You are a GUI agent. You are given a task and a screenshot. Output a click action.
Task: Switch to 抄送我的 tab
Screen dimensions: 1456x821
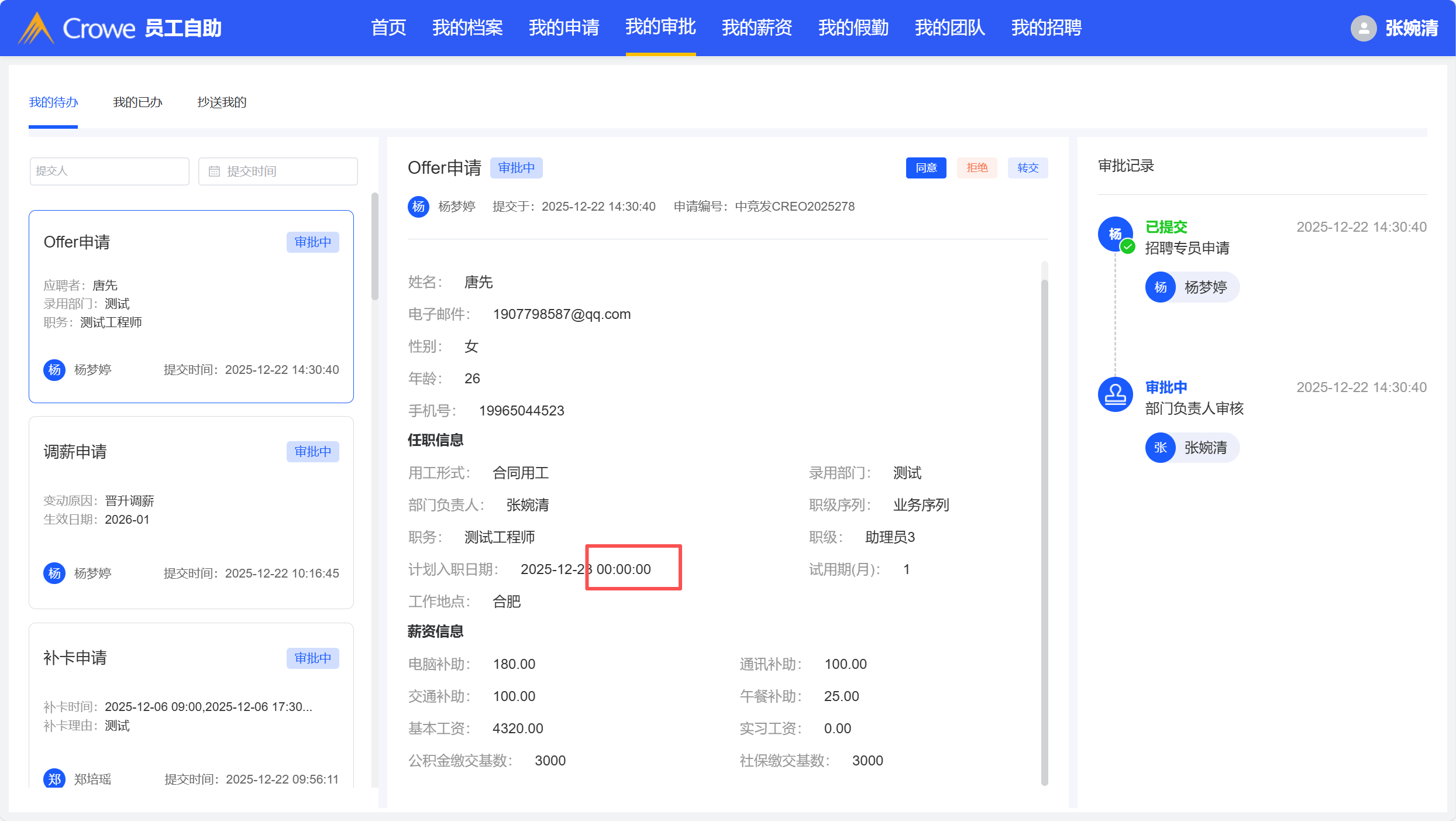222,102
